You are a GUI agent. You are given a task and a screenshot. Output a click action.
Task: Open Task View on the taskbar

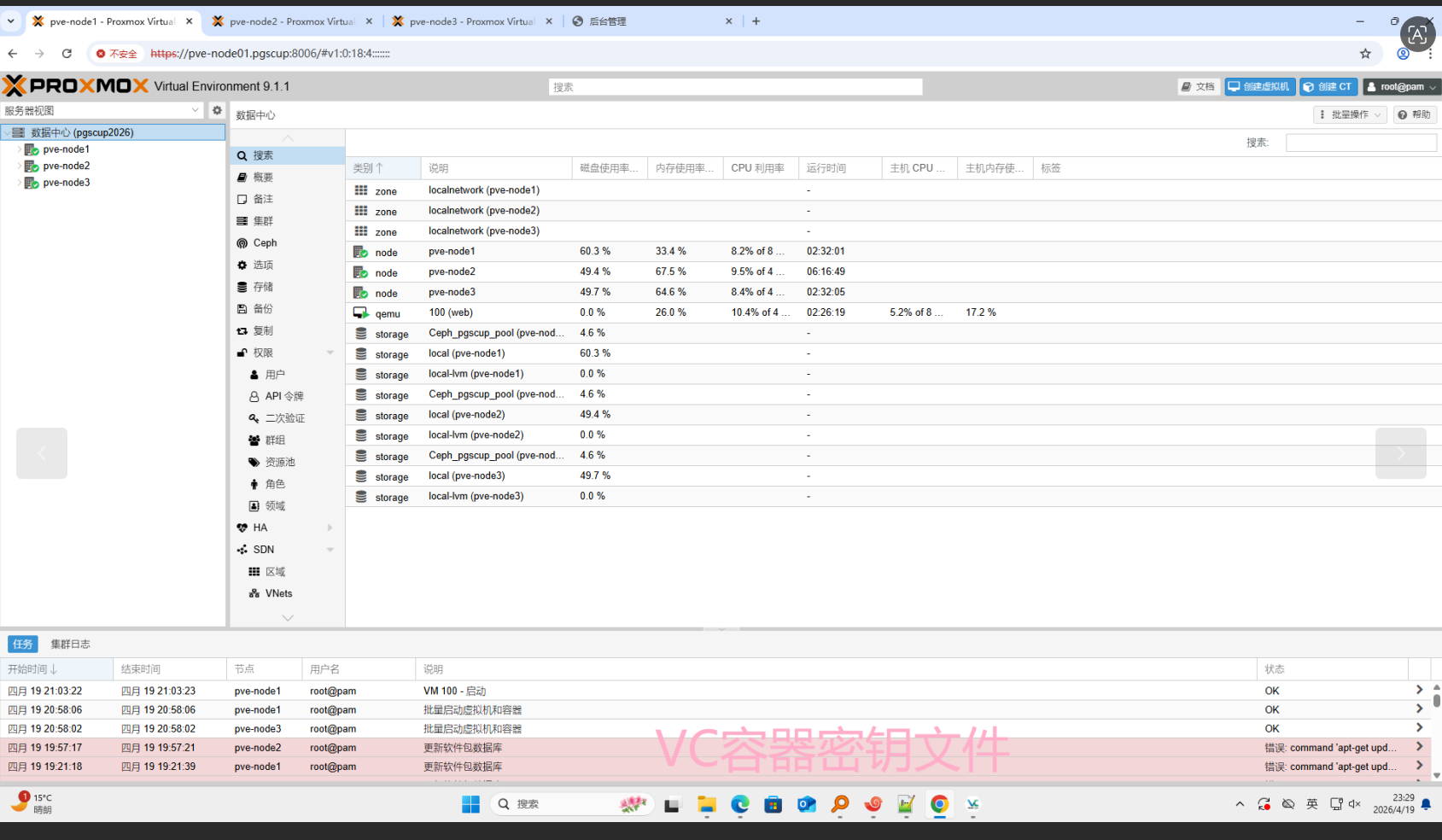click(672, 804)
